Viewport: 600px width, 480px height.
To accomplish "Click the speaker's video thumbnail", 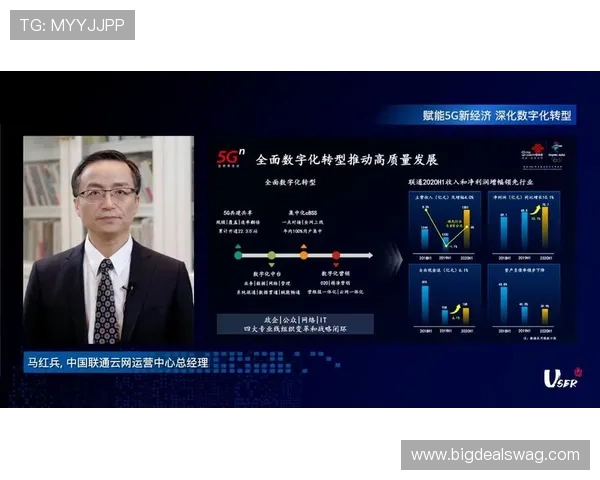I will 109,240.
